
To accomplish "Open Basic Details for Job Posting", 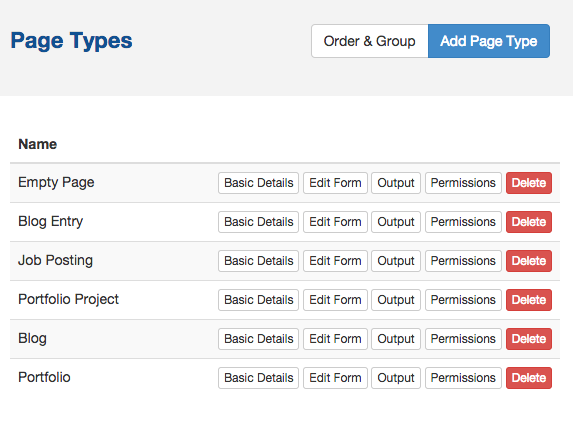I will [x=258, y=261].
